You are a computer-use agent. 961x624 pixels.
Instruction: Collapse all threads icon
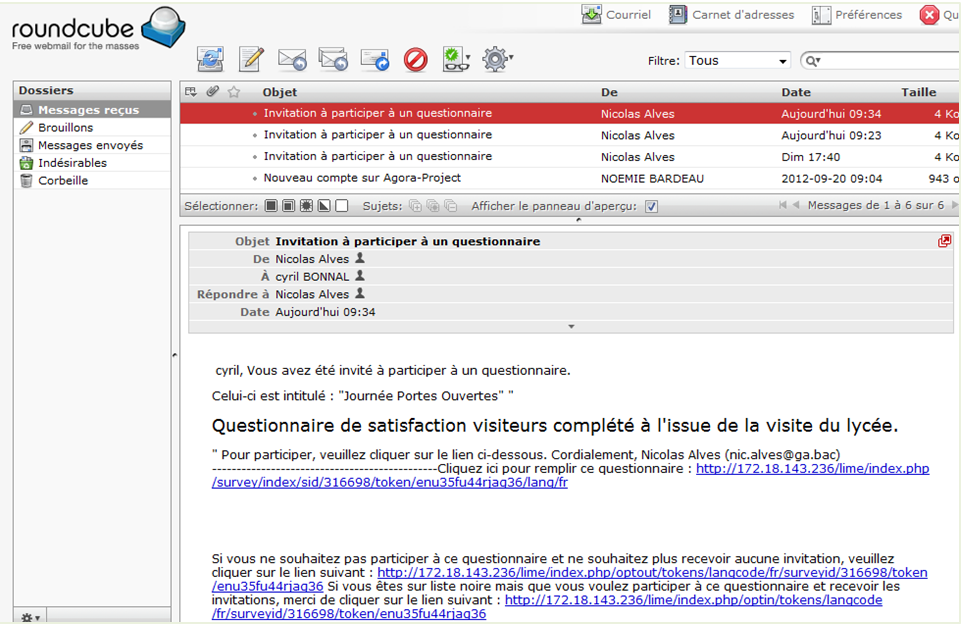pos(450,206)
